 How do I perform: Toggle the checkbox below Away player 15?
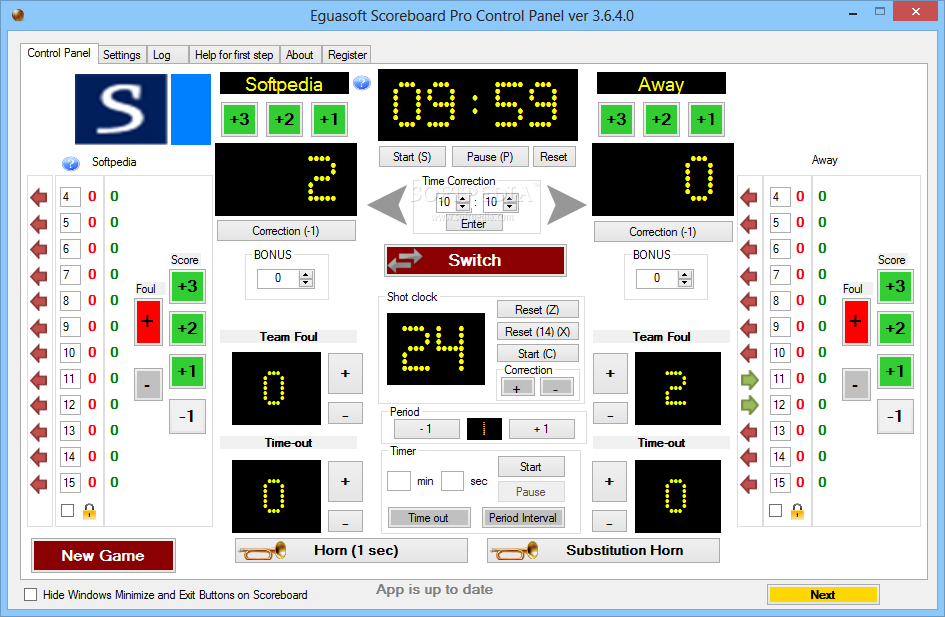click(x=775, y=510)
